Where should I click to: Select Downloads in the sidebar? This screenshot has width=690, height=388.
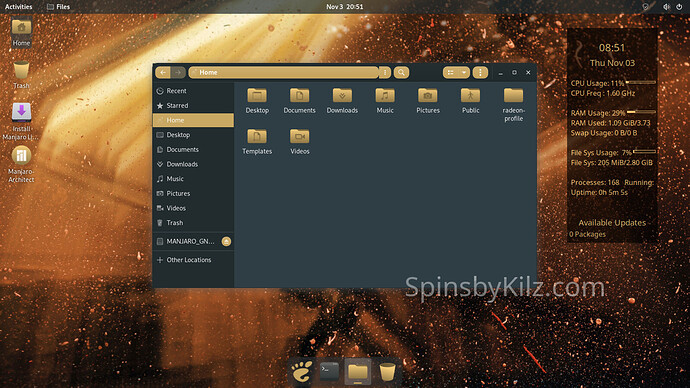(193, 164)
